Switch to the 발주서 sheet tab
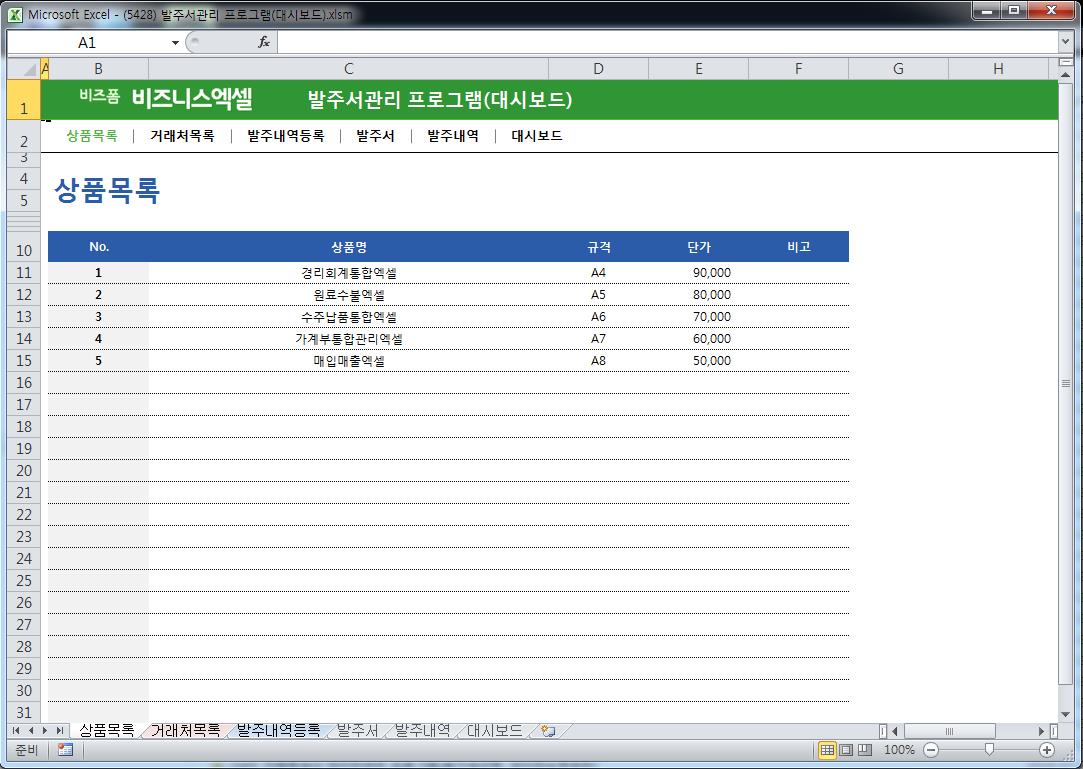Viewport: 1083px width, 769px height. pyautogui.click(x=358, y=730)
